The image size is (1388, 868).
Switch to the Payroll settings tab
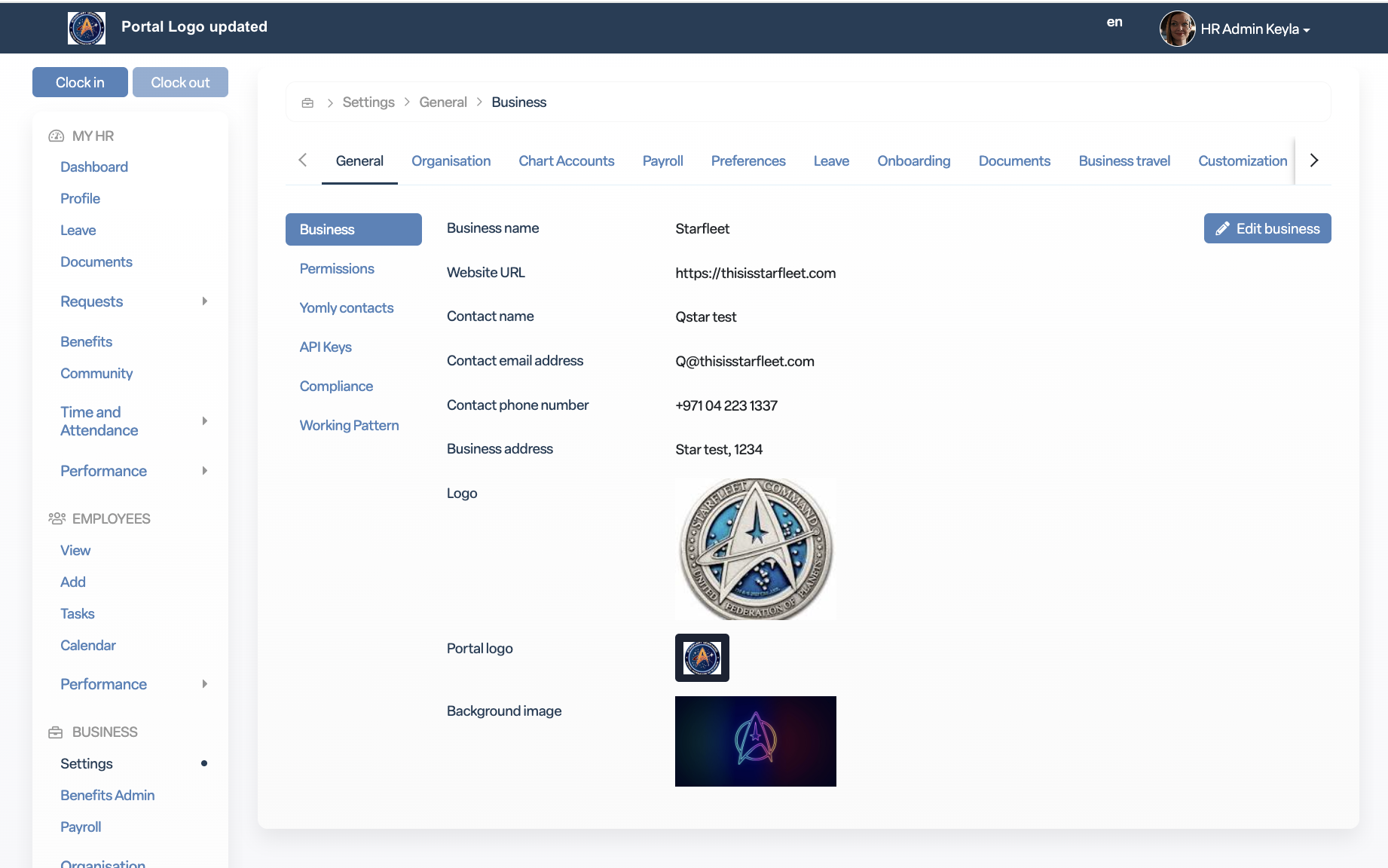662,161
